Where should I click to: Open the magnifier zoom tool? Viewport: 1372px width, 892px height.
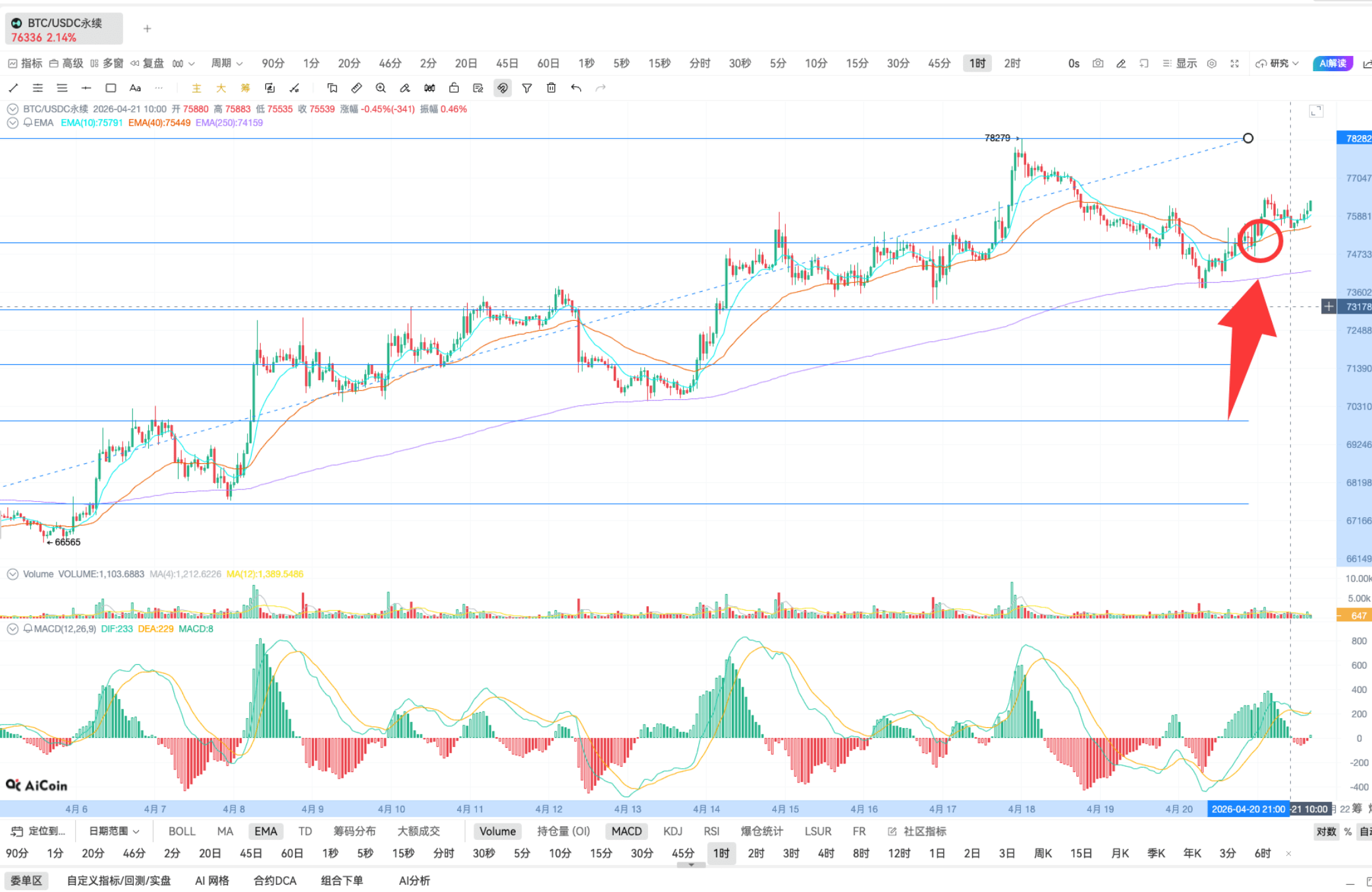coord(381,88)
